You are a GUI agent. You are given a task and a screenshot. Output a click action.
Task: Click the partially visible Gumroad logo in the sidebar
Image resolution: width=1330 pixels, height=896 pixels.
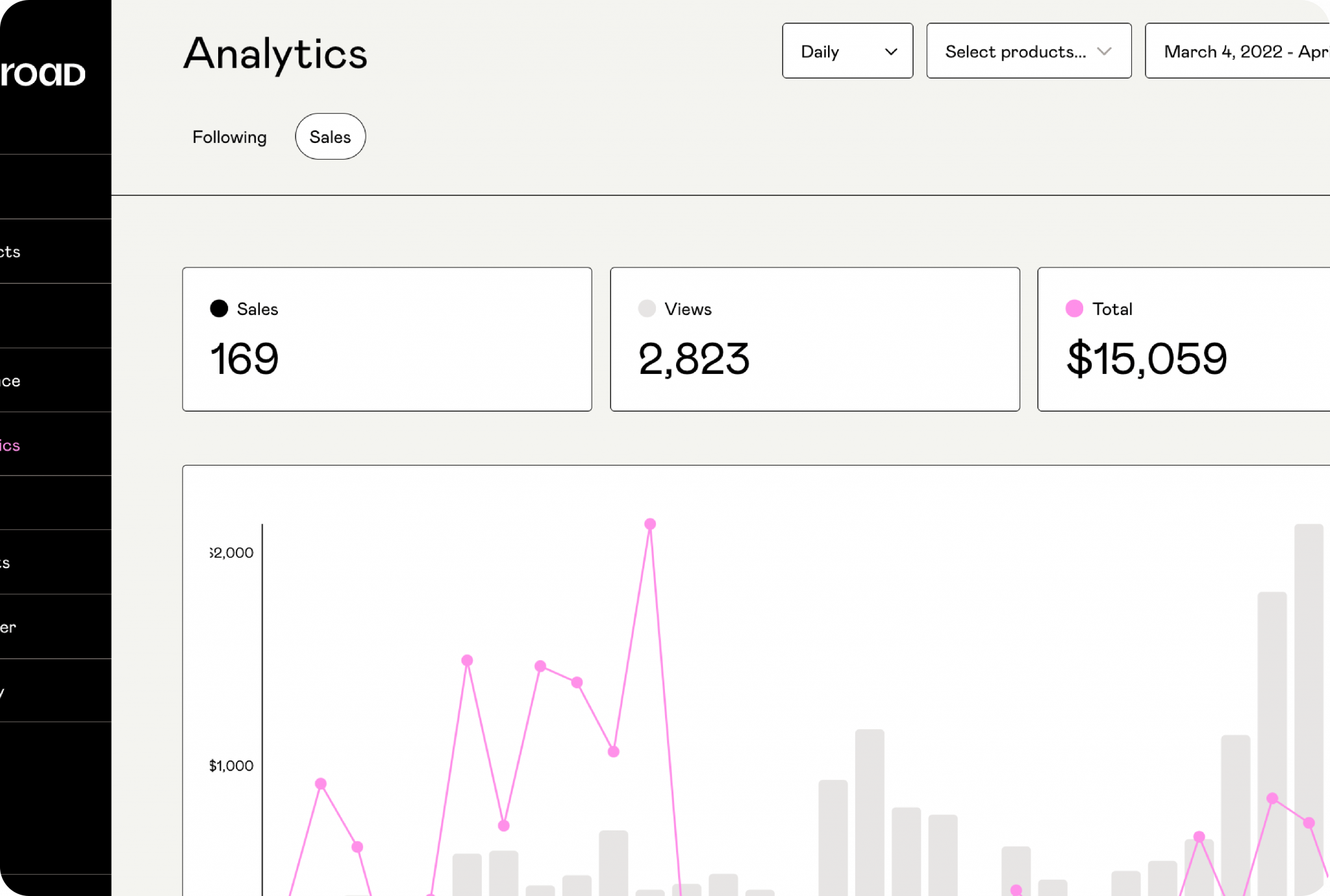pos(43,73)
